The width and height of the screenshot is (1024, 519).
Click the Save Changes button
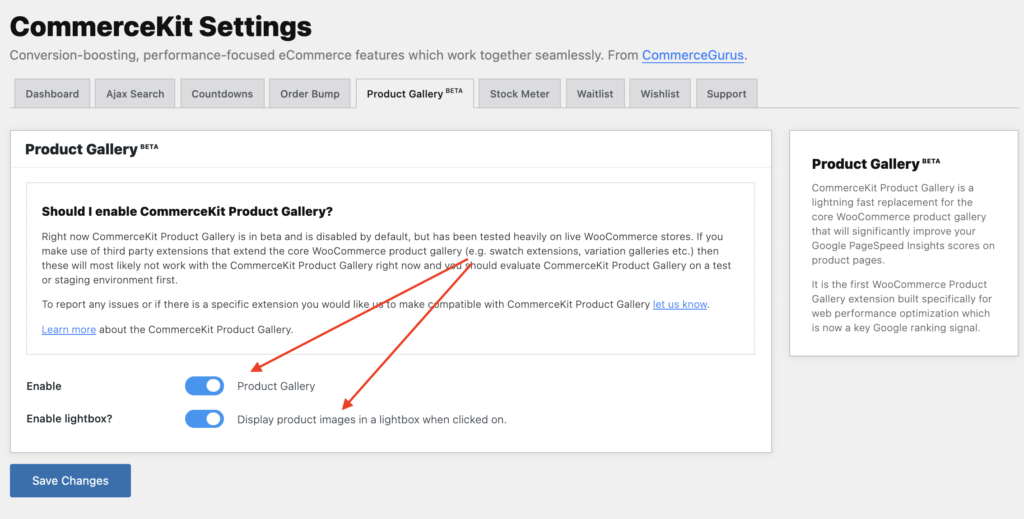pyautogui.click(x=71, y=480)
